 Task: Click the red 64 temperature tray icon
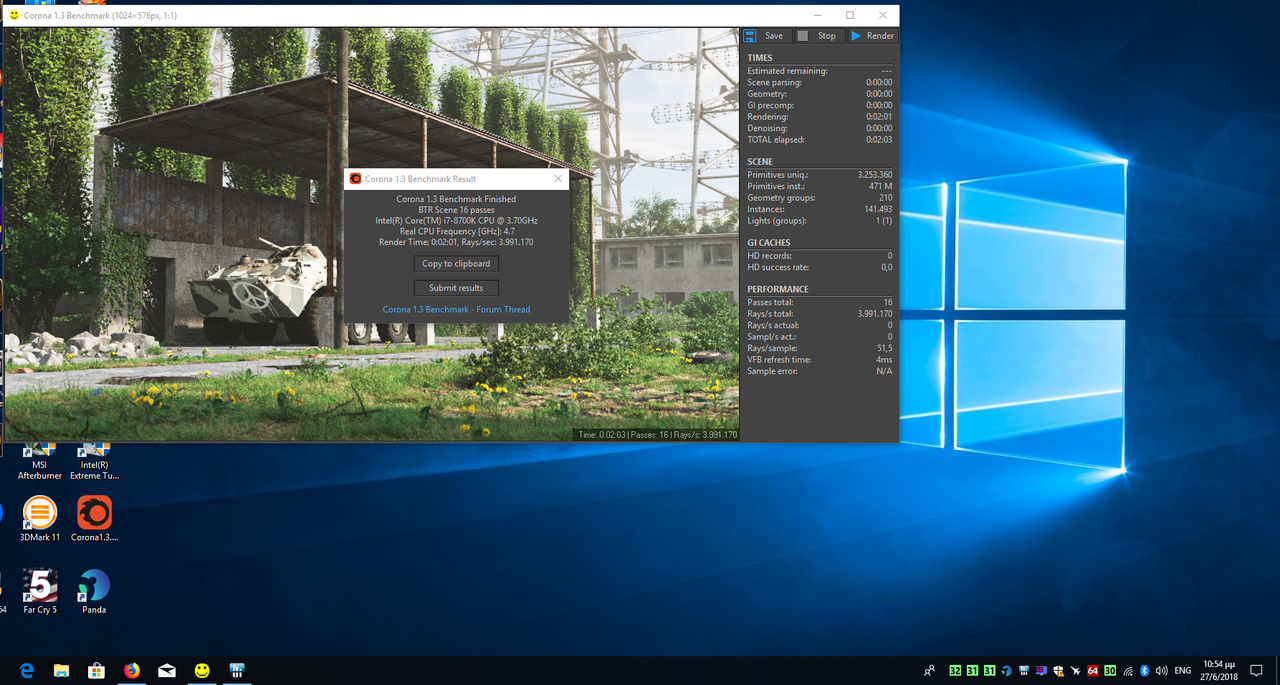(1093, 671)
